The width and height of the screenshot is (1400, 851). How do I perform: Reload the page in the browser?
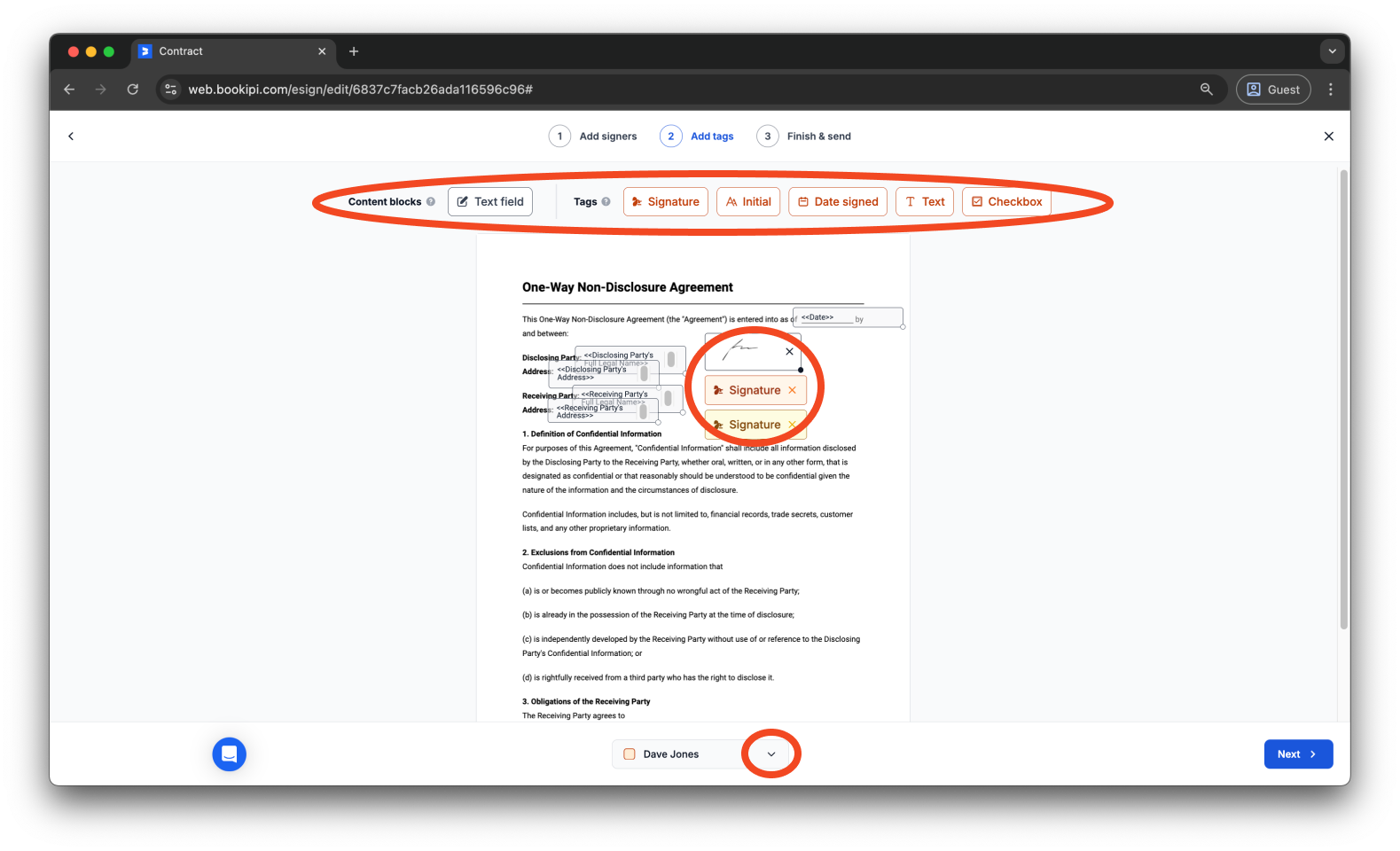pos(133,90)
